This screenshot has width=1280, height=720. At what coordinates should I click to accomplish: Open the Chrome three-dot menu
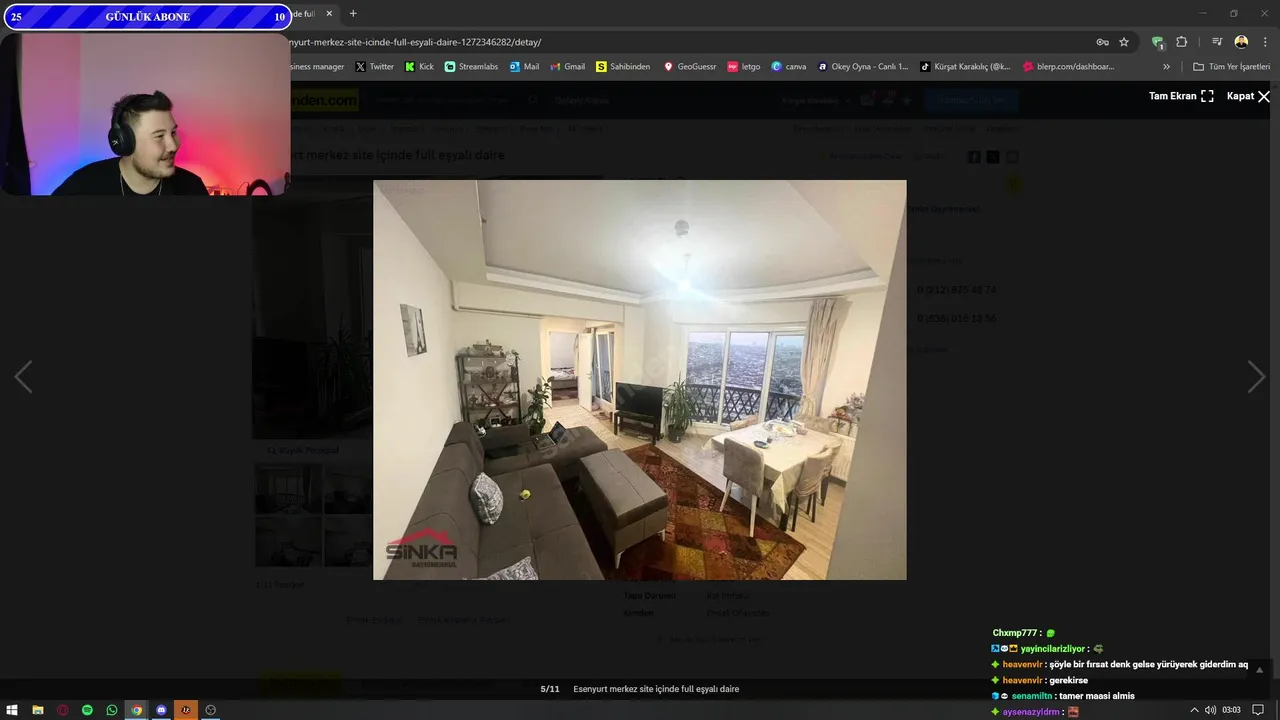(x=1266, y=42)
